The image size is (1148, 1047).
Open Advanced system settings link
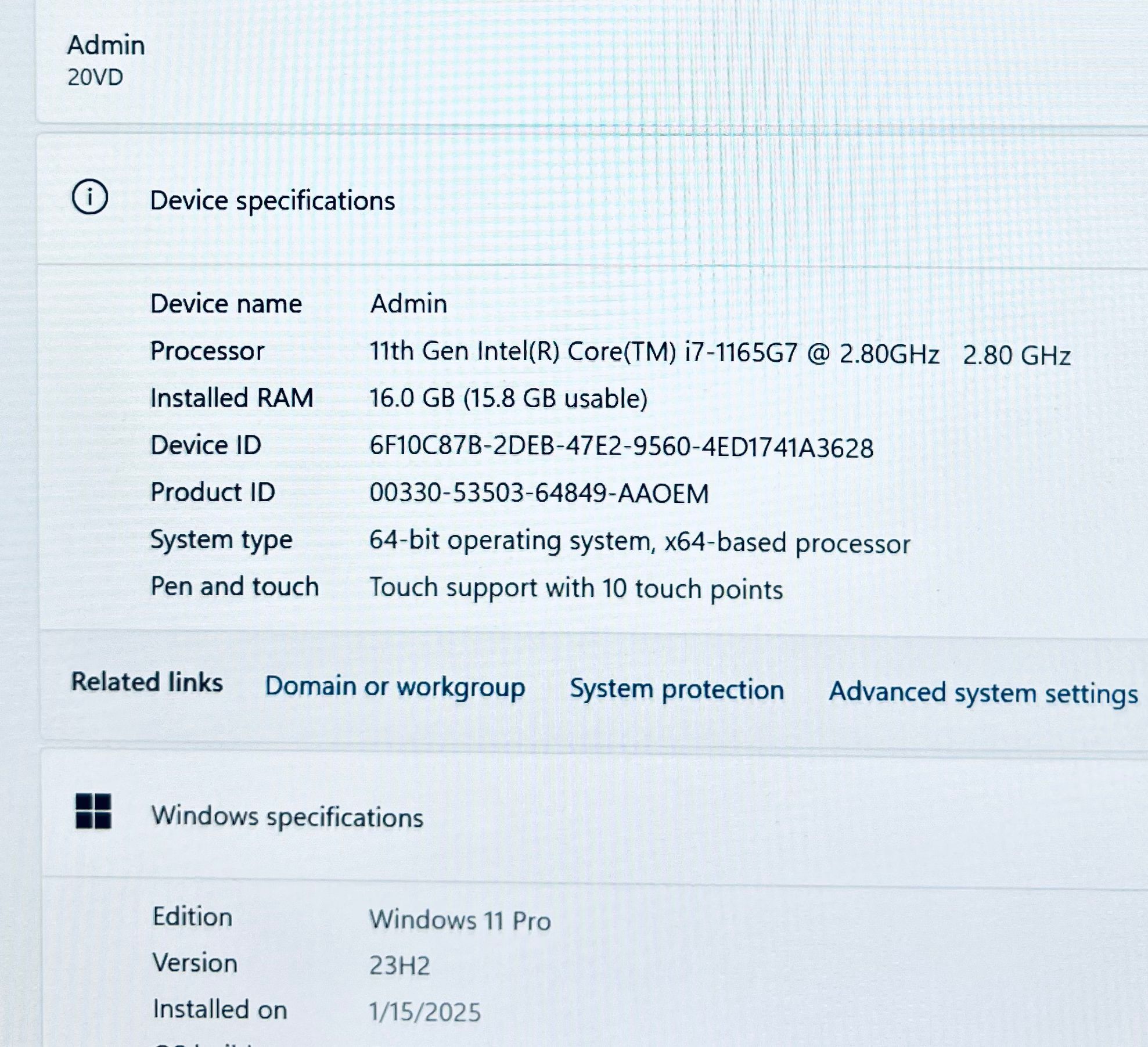(x=983, y=693)
